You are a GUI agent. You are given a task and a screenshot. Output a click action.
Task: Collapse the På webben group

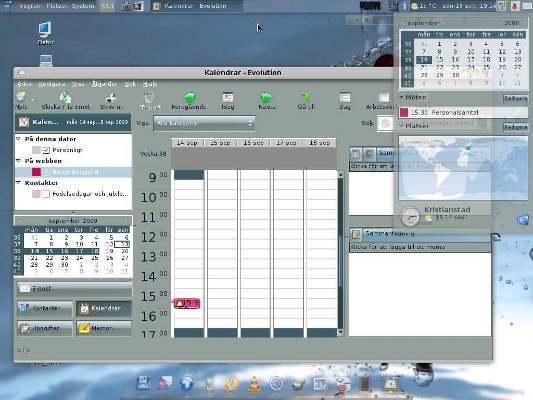(18, 161)
